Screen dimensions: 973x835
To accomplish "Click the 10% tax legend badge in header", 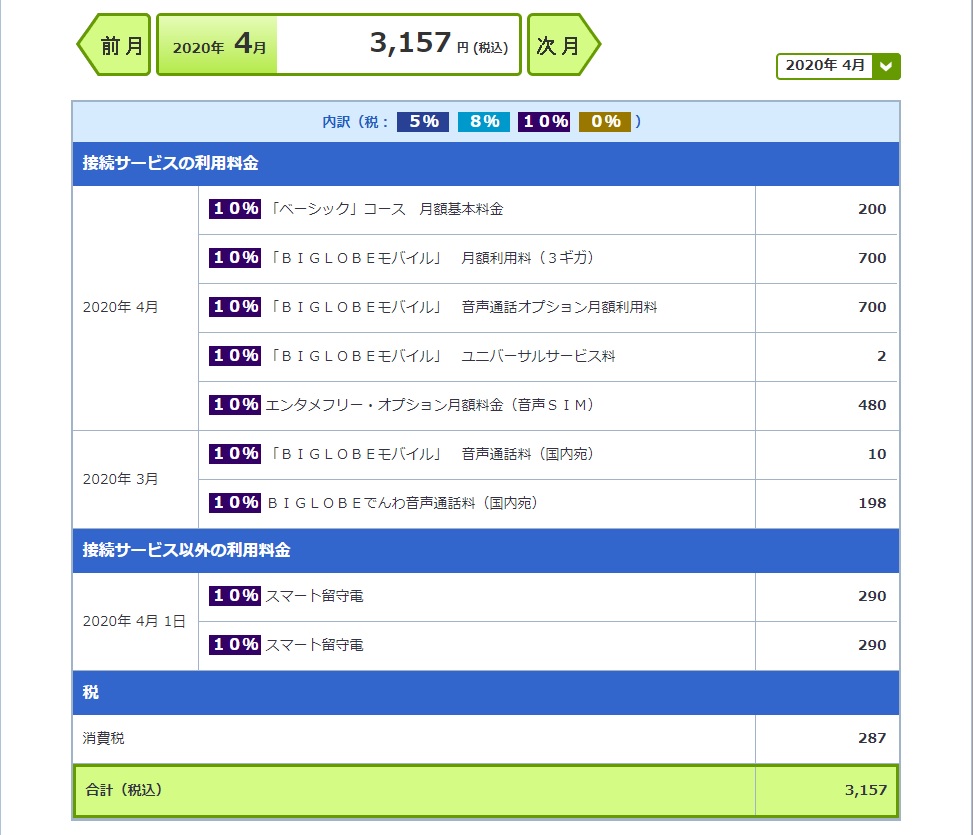I will (544, 122).
